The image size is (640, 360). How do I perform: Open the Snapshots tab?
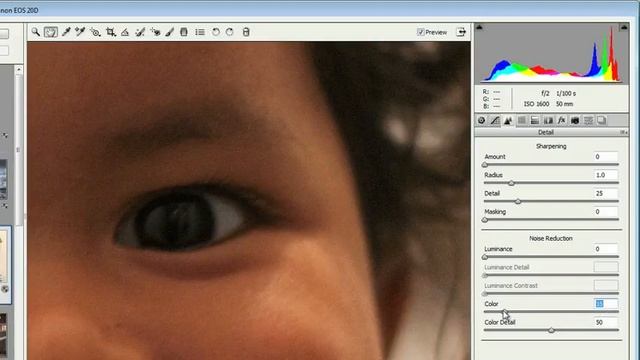pyautogui.click(x=602, y=120)
